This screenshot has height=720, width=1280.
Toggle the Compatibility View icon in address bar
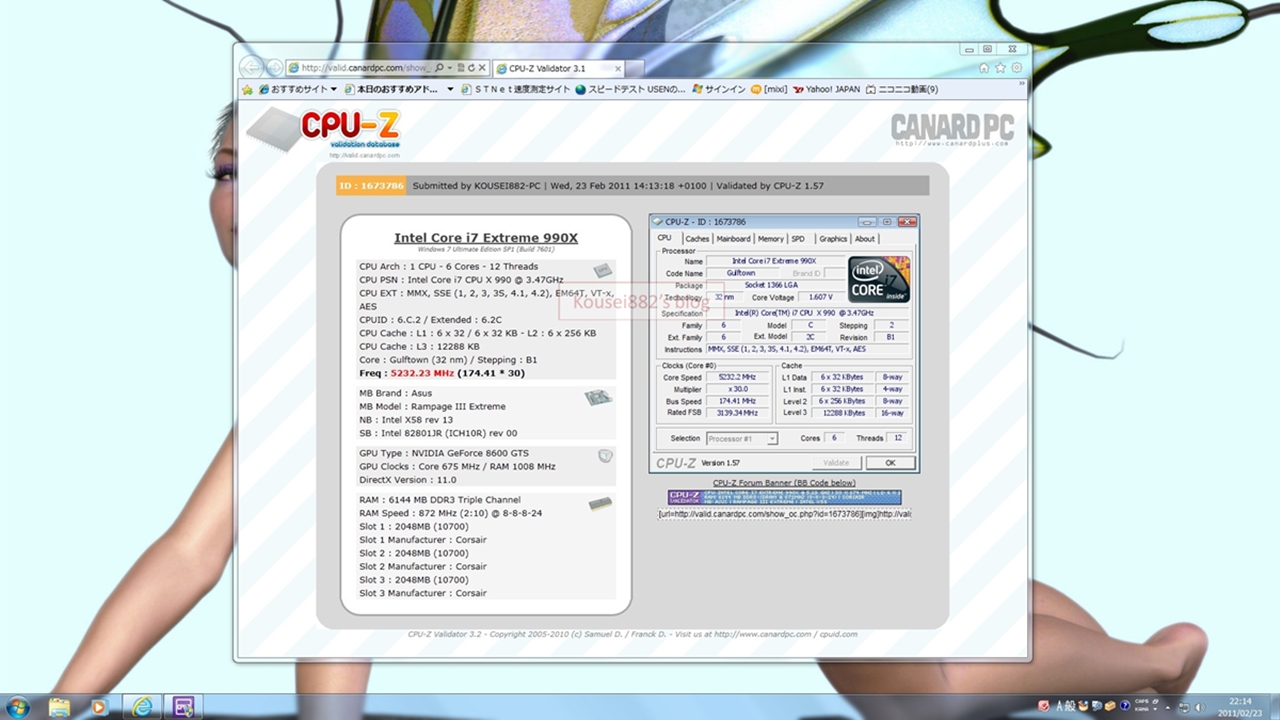[x=460, y=68]
